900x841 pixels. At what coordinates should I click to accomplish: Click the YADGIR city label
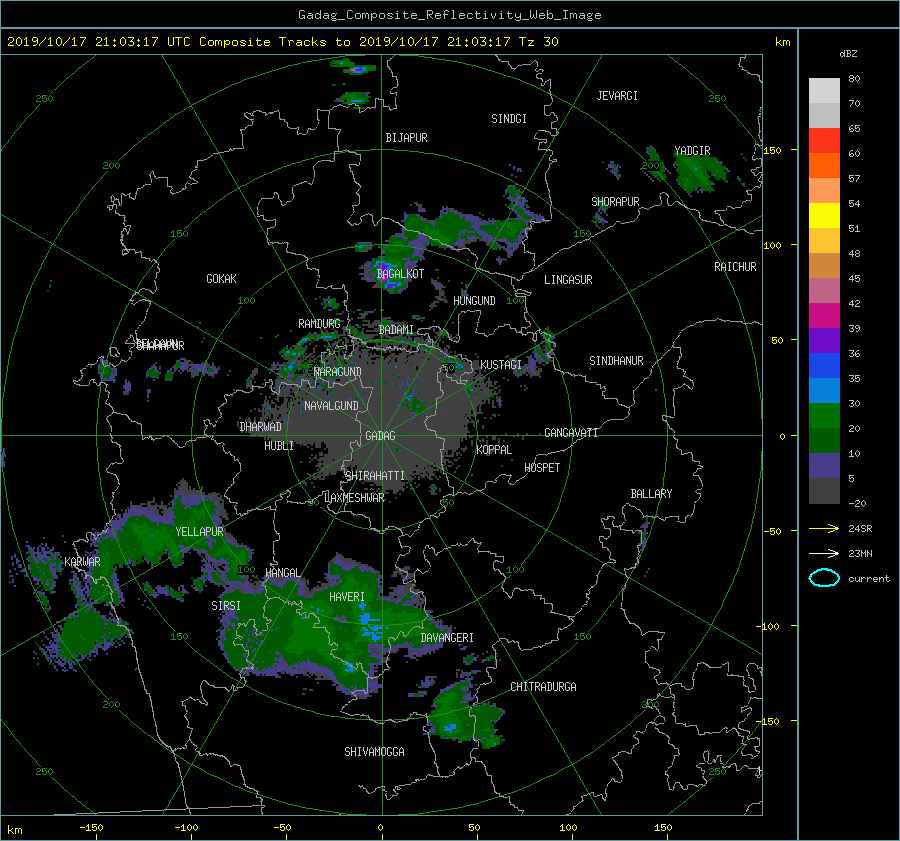[692, 151]
